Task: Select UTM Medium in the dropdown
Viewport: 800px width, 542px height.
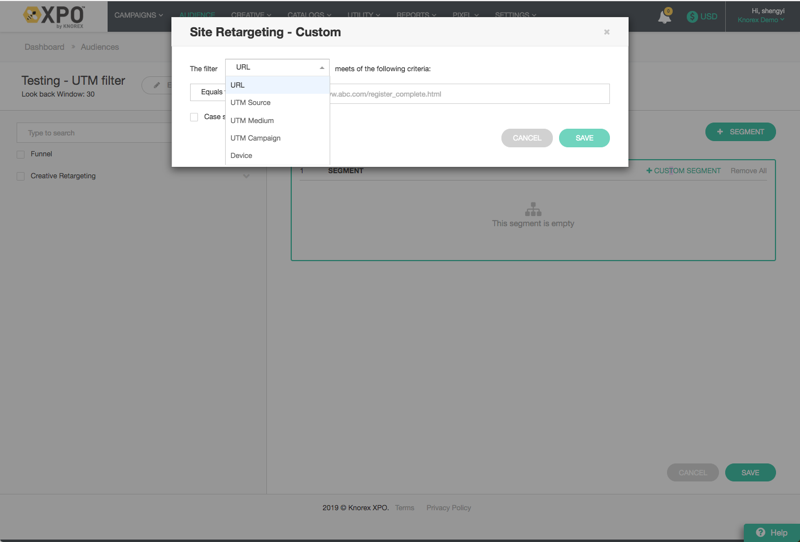Action: coord(252,120)
